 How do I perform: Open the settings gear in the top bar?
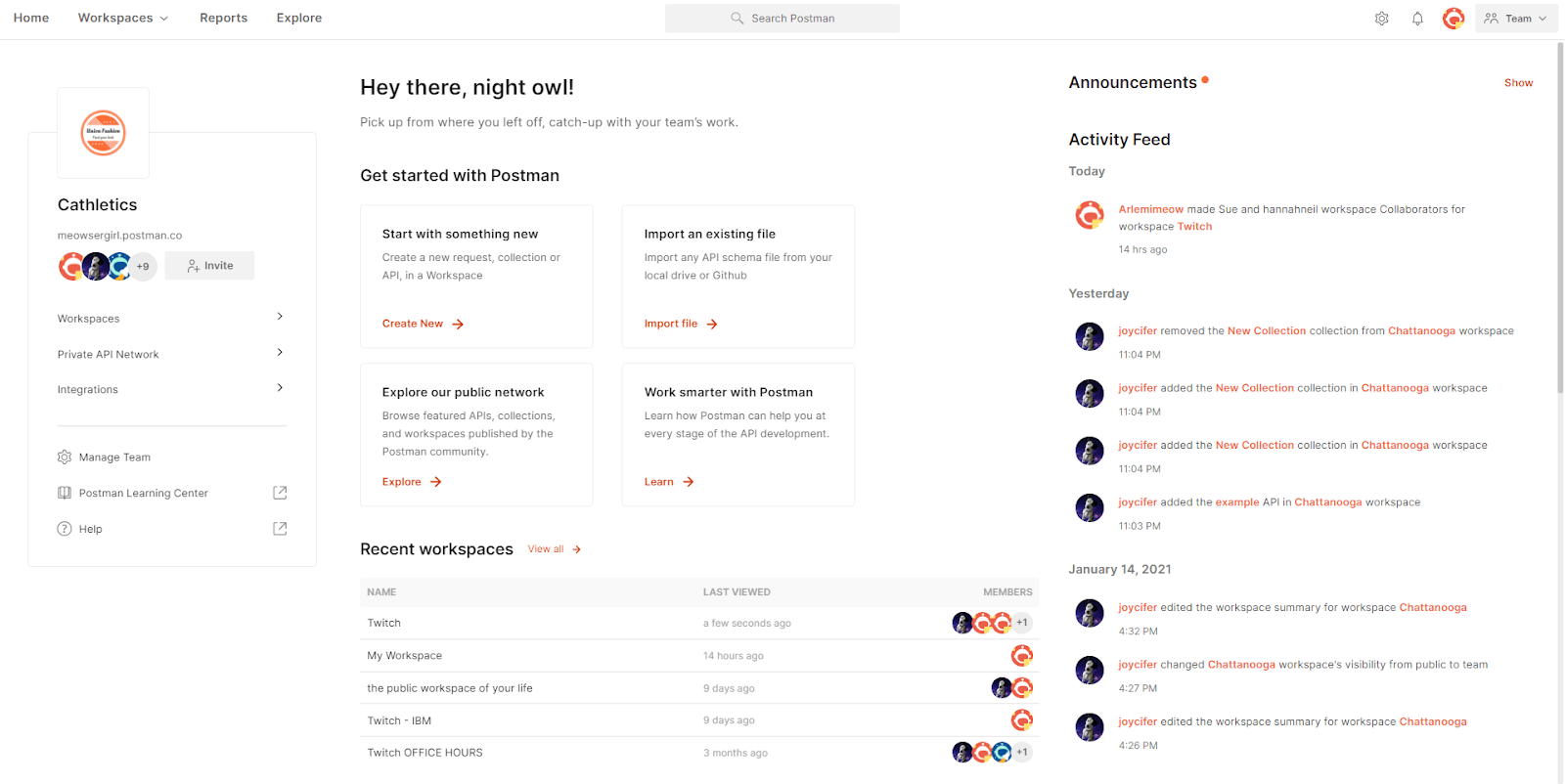pyautogui.click(x=1381, y=18)
